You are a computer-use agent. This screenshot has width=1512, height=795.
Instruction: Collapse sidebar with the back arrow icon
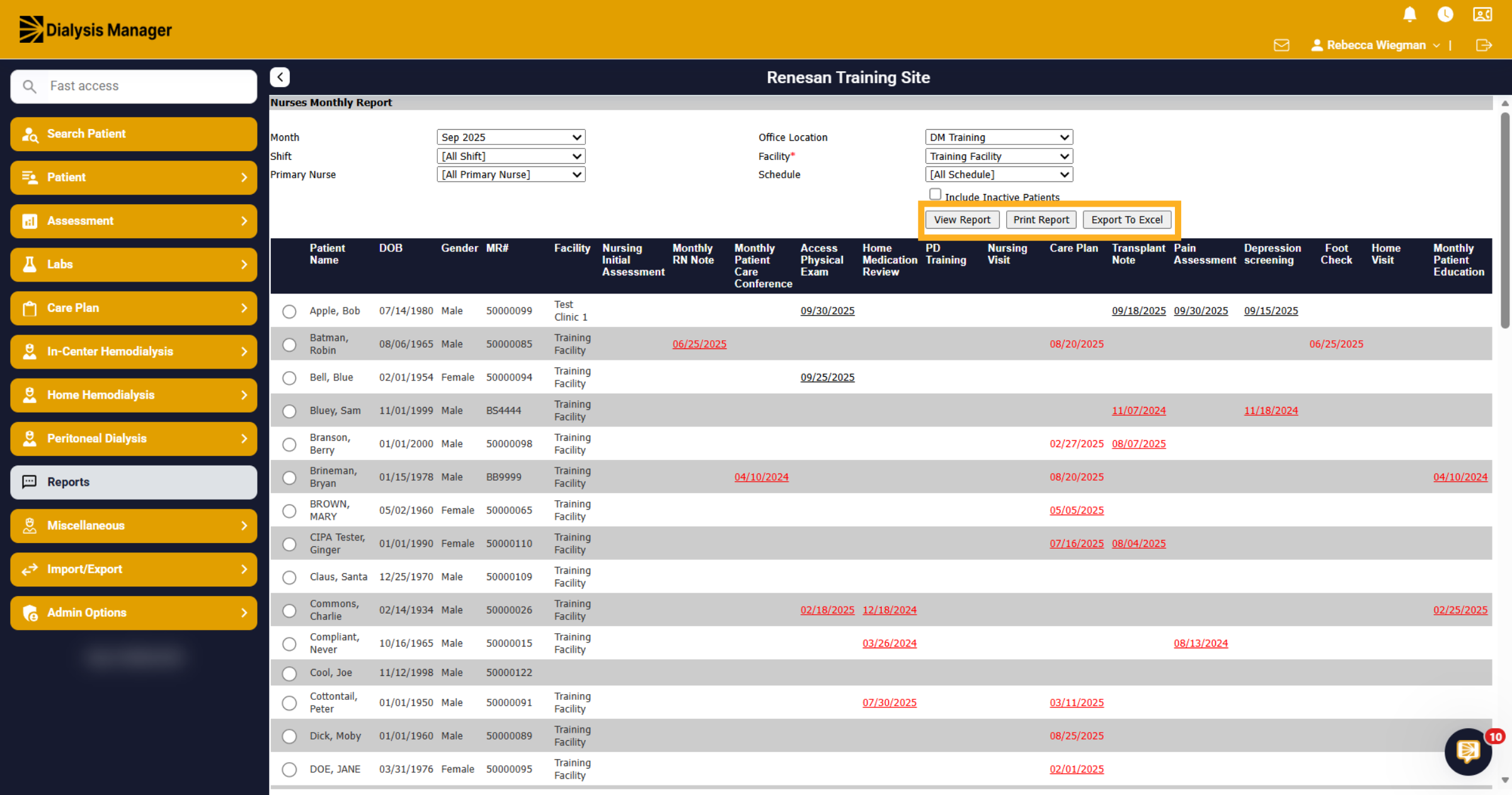coord(280,77)
